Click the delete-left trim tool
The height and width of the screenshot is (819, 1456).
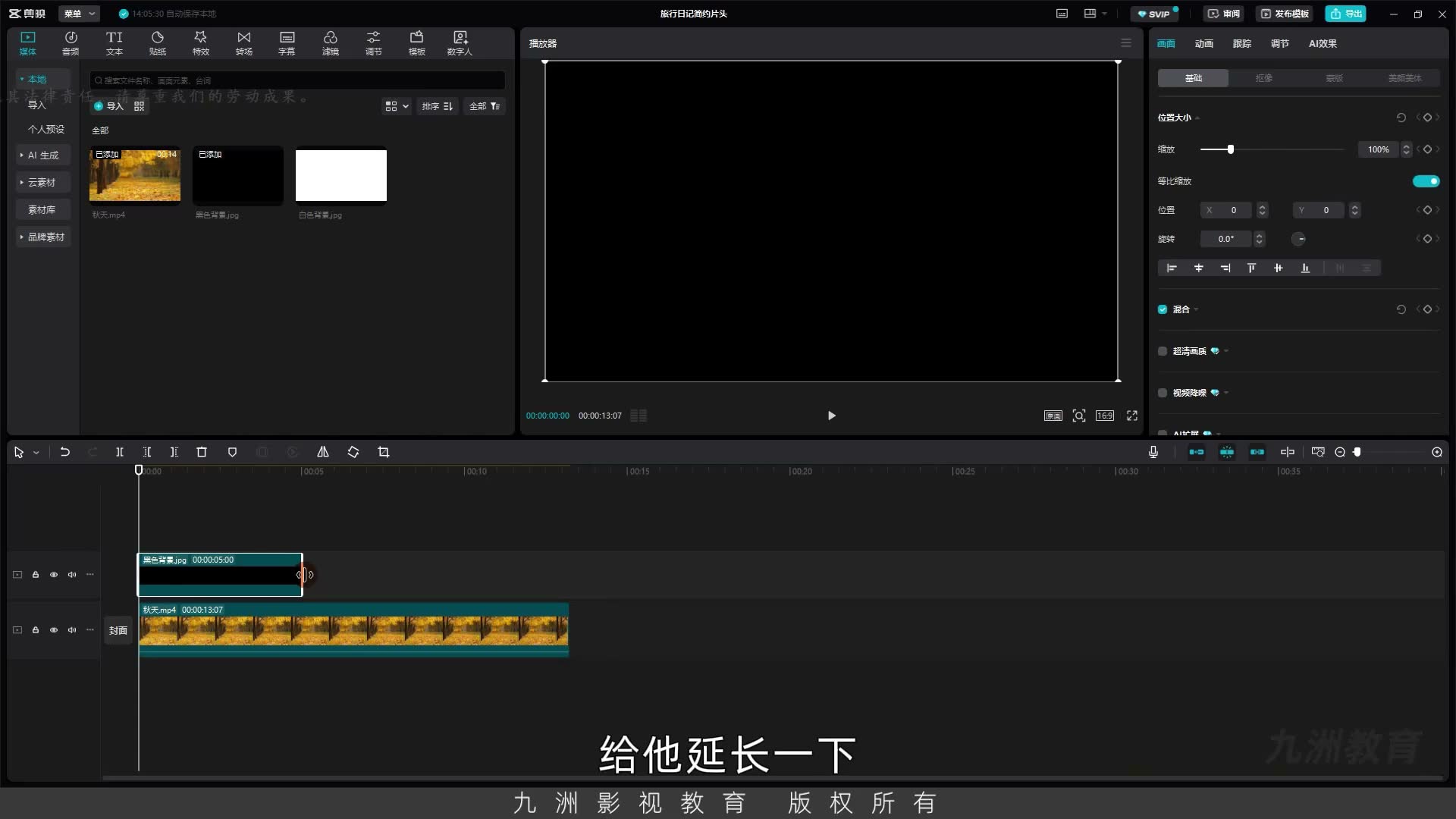coord(147,452)
